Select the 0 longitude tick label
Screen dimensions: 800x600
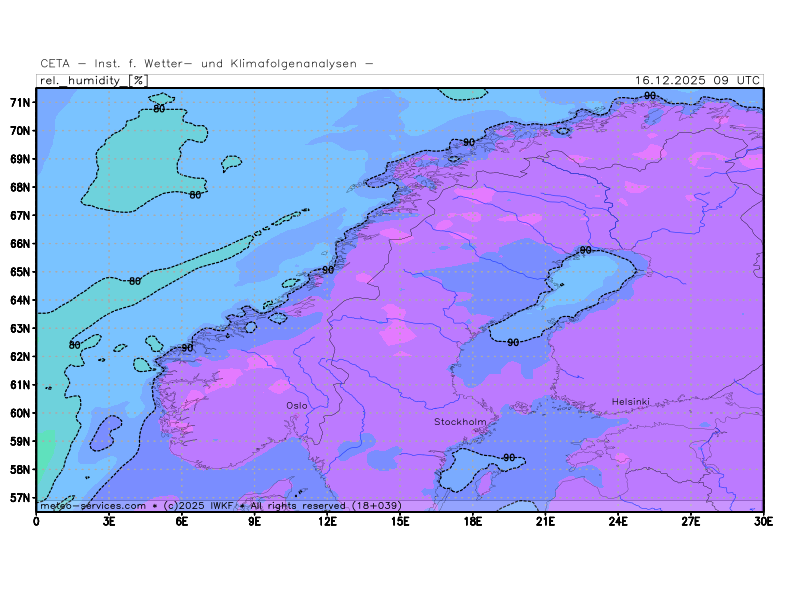pos(37,520)
